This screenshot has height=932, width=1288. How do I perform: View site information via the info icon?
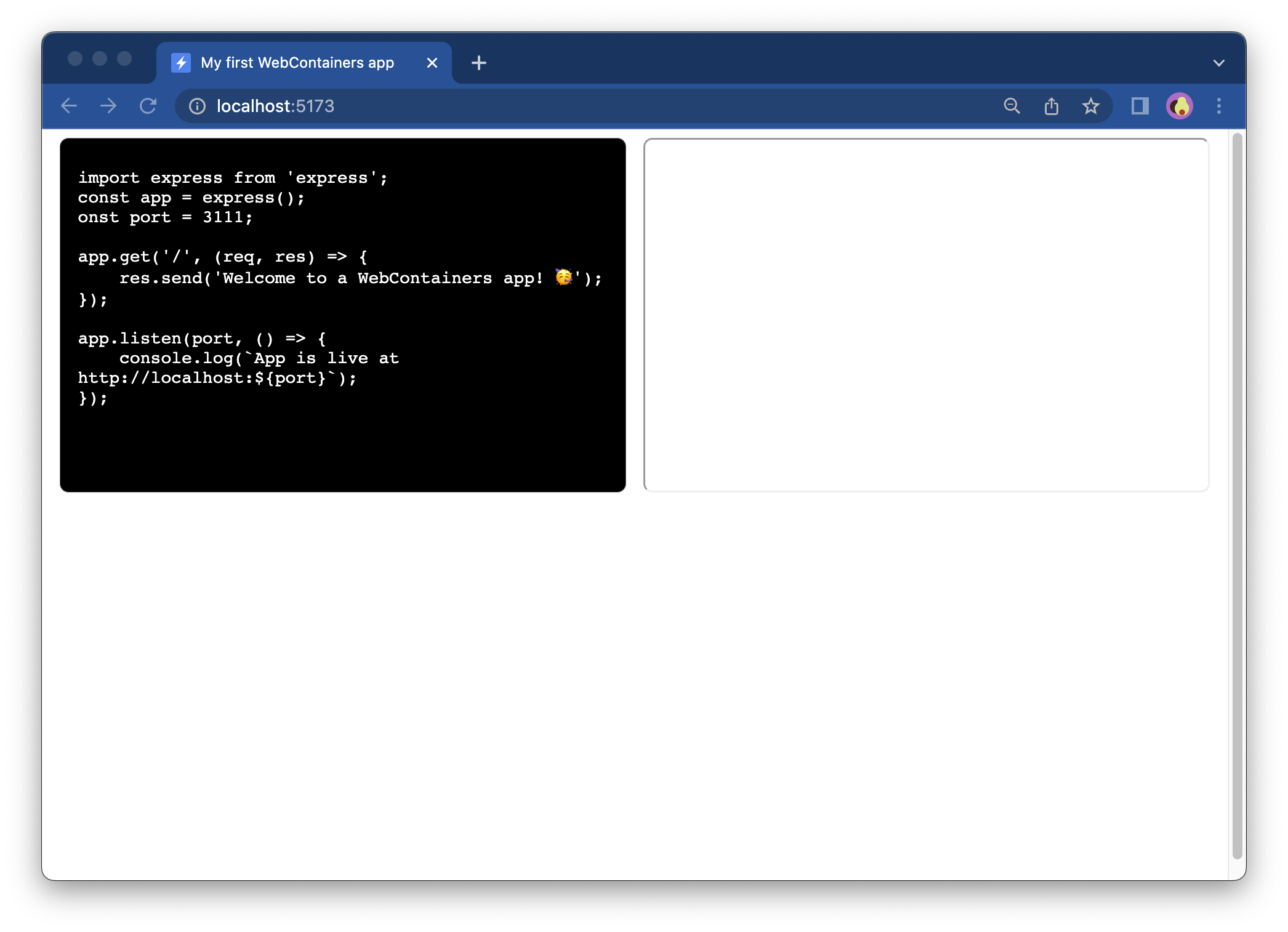click(x=197, y=106)
